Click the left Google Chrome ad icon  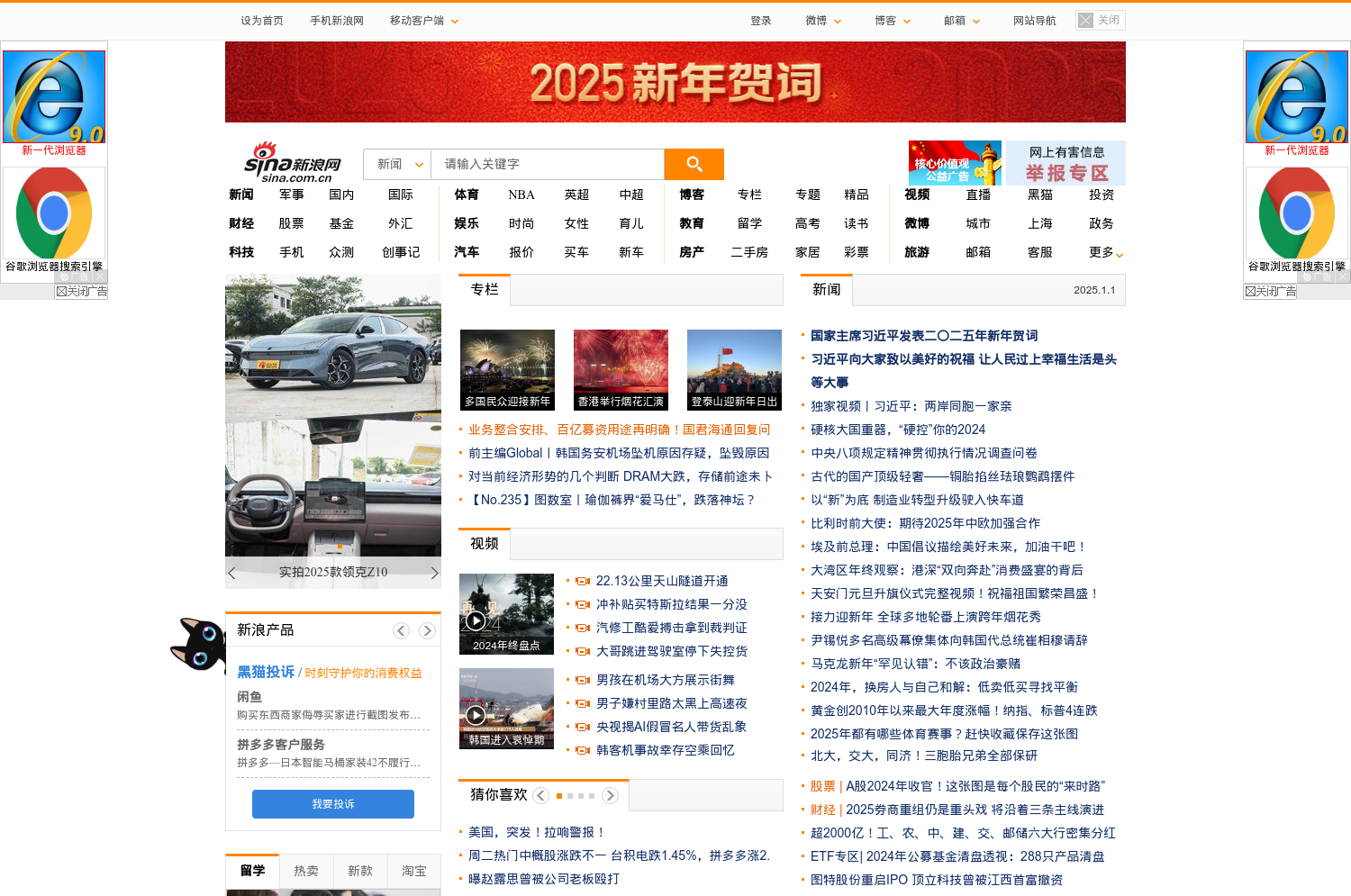54,213
